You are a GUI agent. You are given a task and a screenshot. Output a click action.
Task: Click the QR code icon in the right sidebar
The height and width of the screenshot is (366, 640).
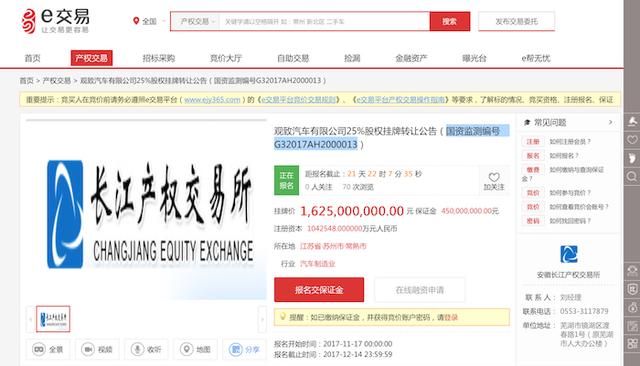pyautogui.click(x=632, y=344)
